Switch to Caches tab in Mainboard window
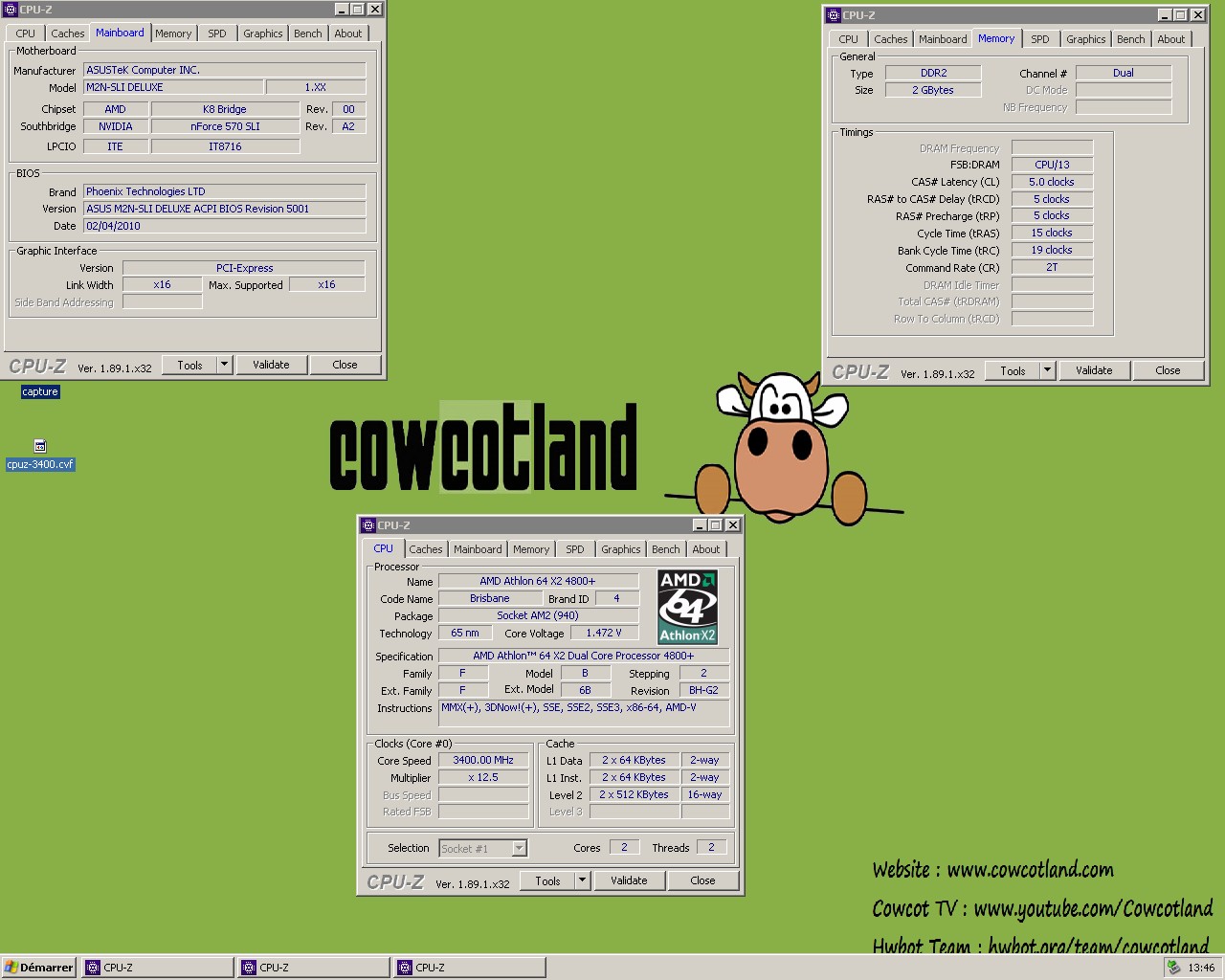This screenshot has height=980, width=1225. [x=68, y=33]
